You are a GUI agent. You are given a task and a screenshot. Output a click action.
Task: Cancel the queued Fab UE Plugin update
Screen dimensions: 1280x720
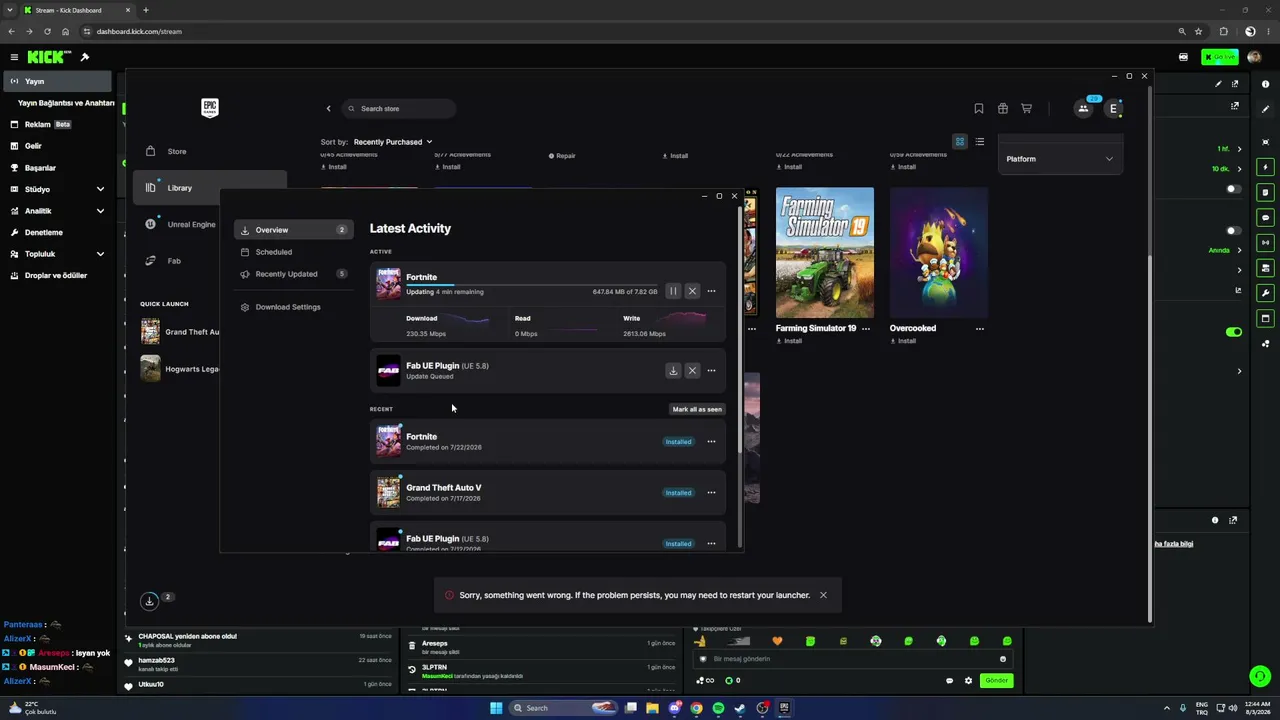(x=692, y=370)
